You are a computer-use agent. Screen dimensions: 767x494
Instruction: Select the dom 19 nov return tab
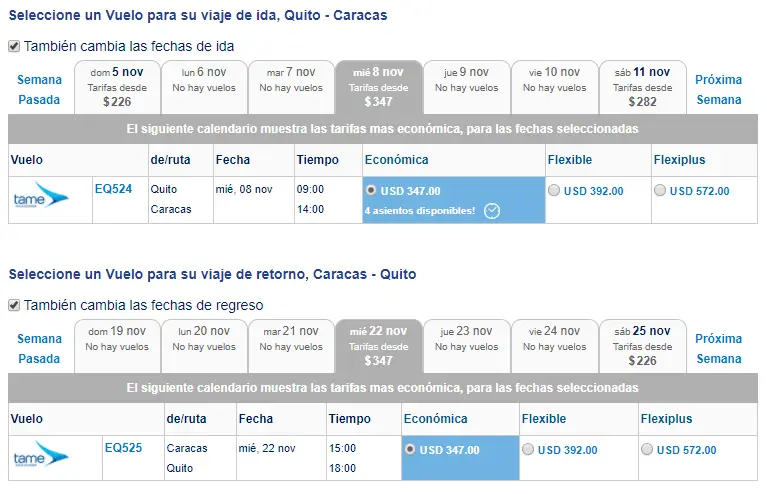pyautogui.click(x=117, y=346)
